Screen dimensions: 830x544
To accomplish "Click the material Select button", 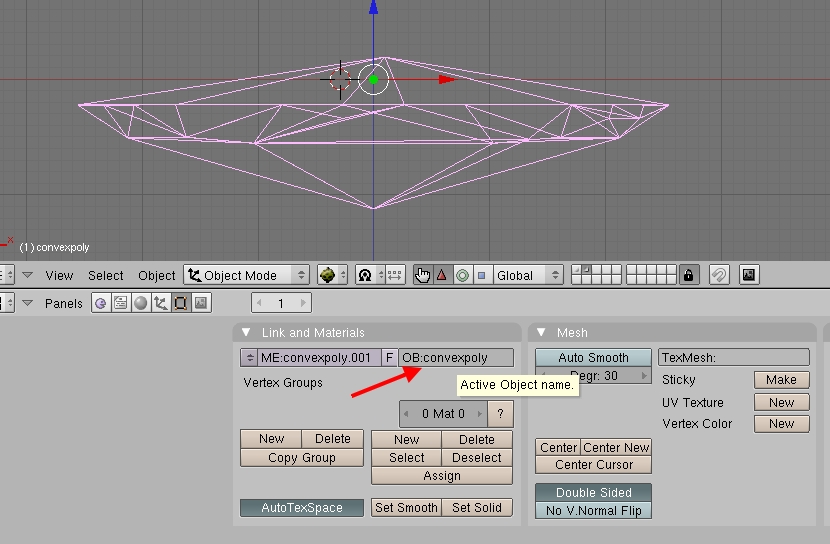I will coord(407,458).
